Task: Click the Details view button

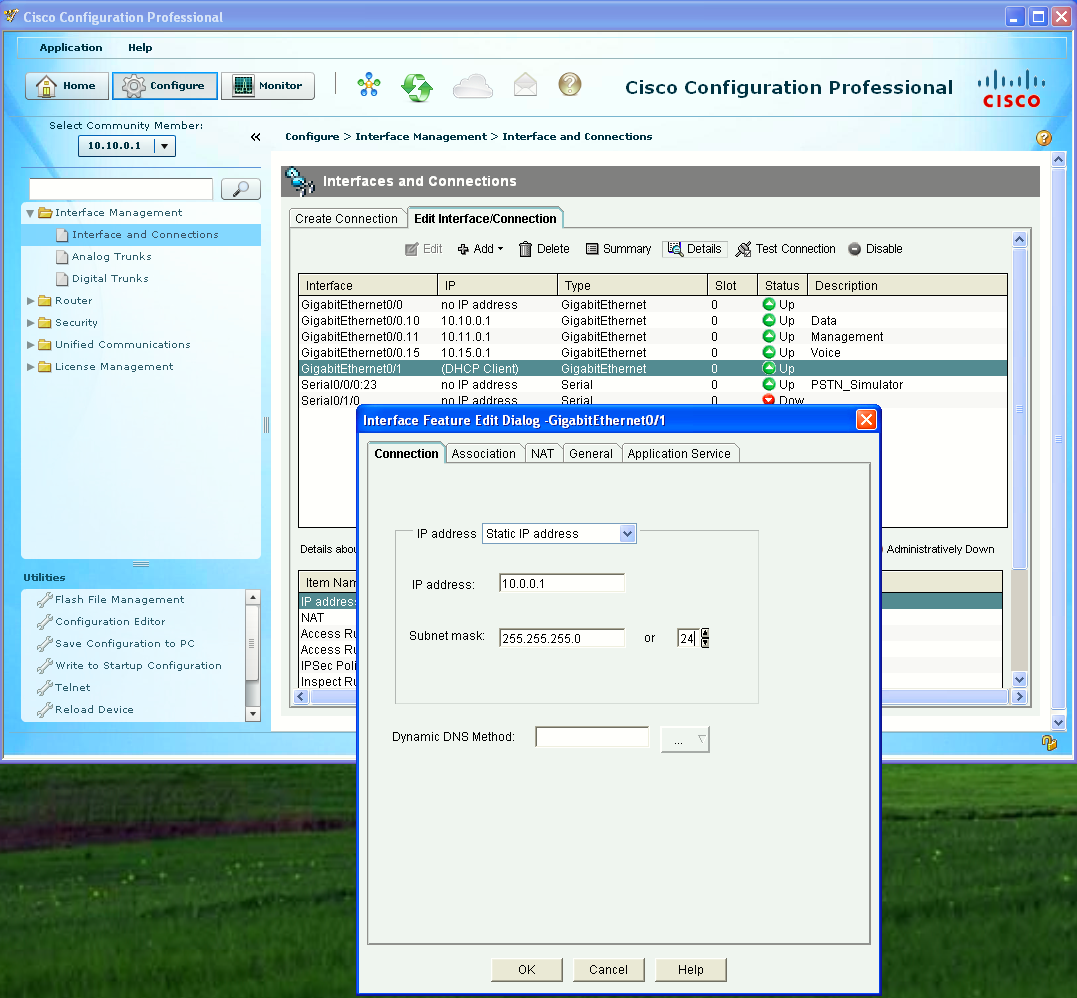Action: point(694,249)
